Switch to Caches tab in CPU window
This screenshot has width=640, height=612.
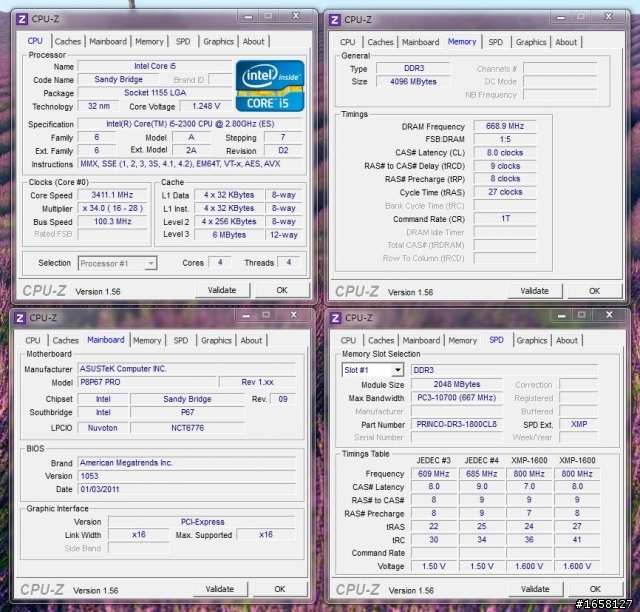(x=68, y=41)
